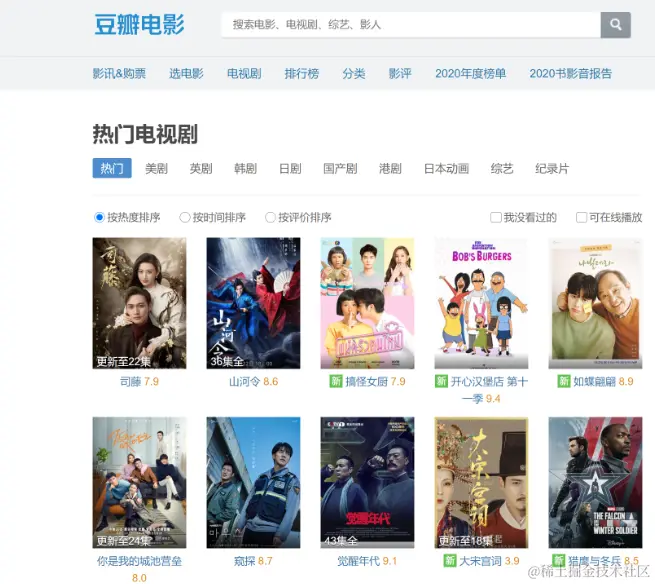
Task: Select 按热度排序 radio button
Action: [x=99, y=217]
